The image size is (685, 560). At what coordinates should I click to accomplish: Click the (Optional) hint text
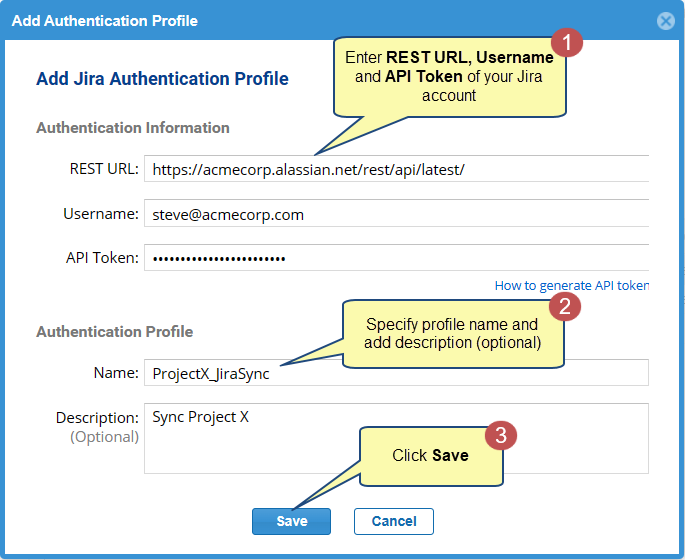104,437
